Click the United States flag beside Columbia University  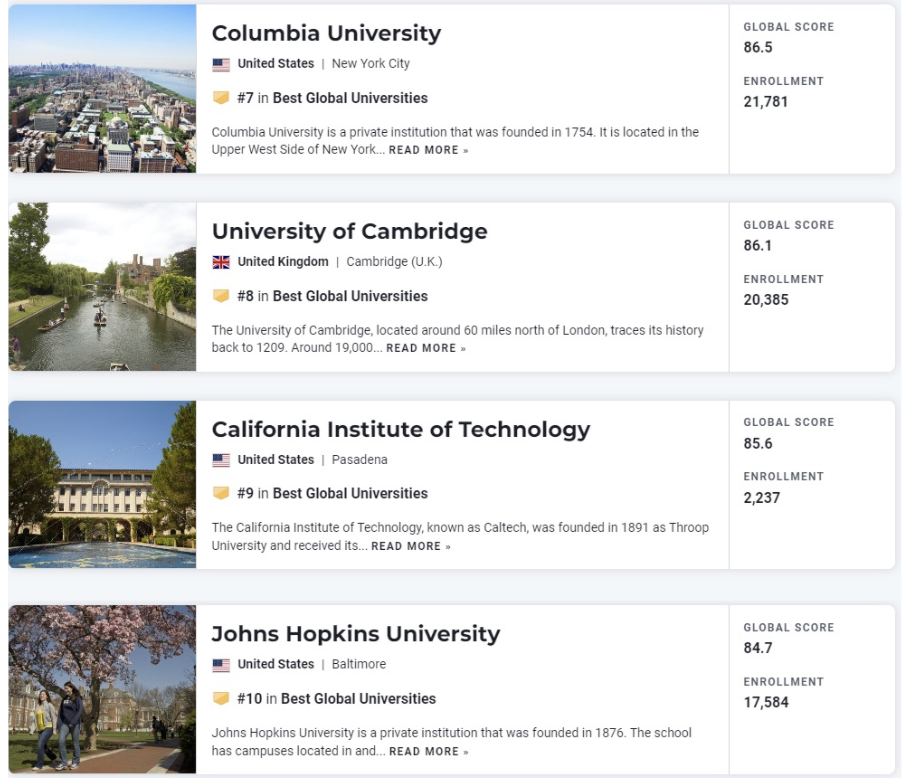tap(223, 63)
